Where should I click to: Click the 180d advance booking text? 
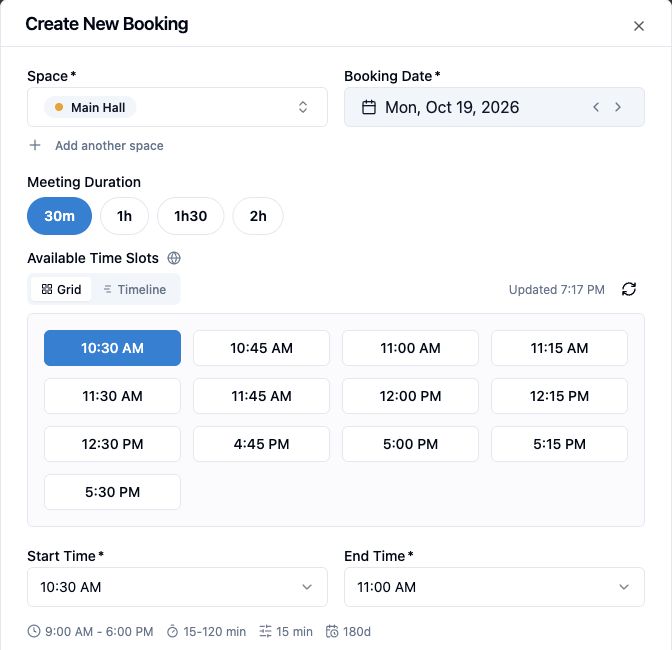click(x=357, y=632)
